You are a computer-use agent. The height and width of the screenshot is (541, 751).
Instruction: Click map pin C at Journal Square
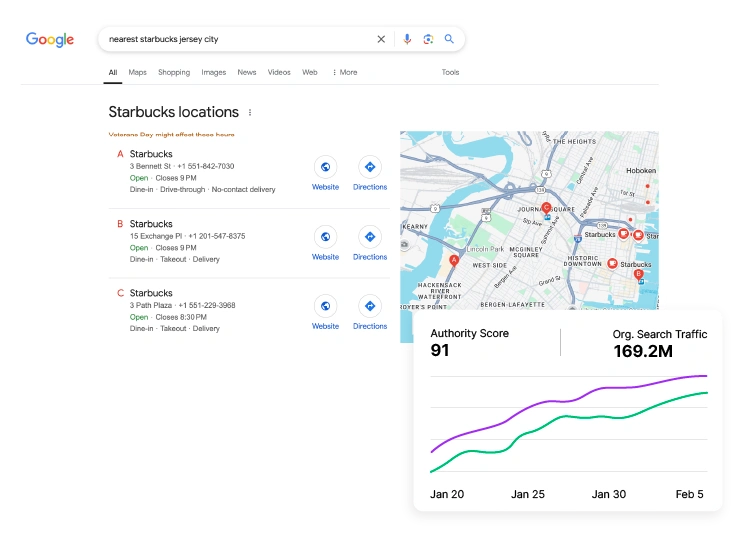pos(546,208)
